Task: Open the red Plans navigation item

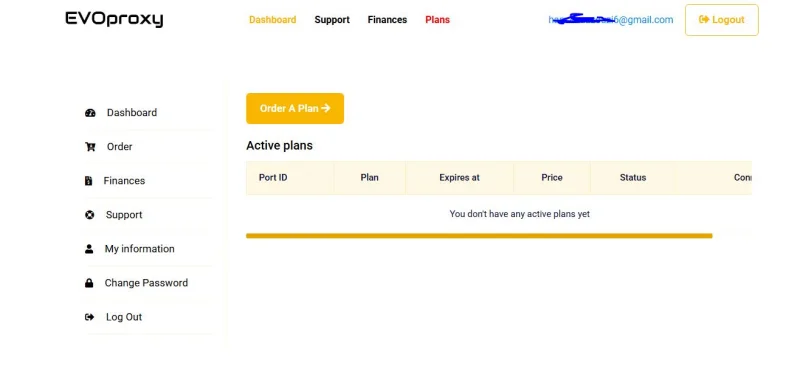Action: tap(437, 20)
